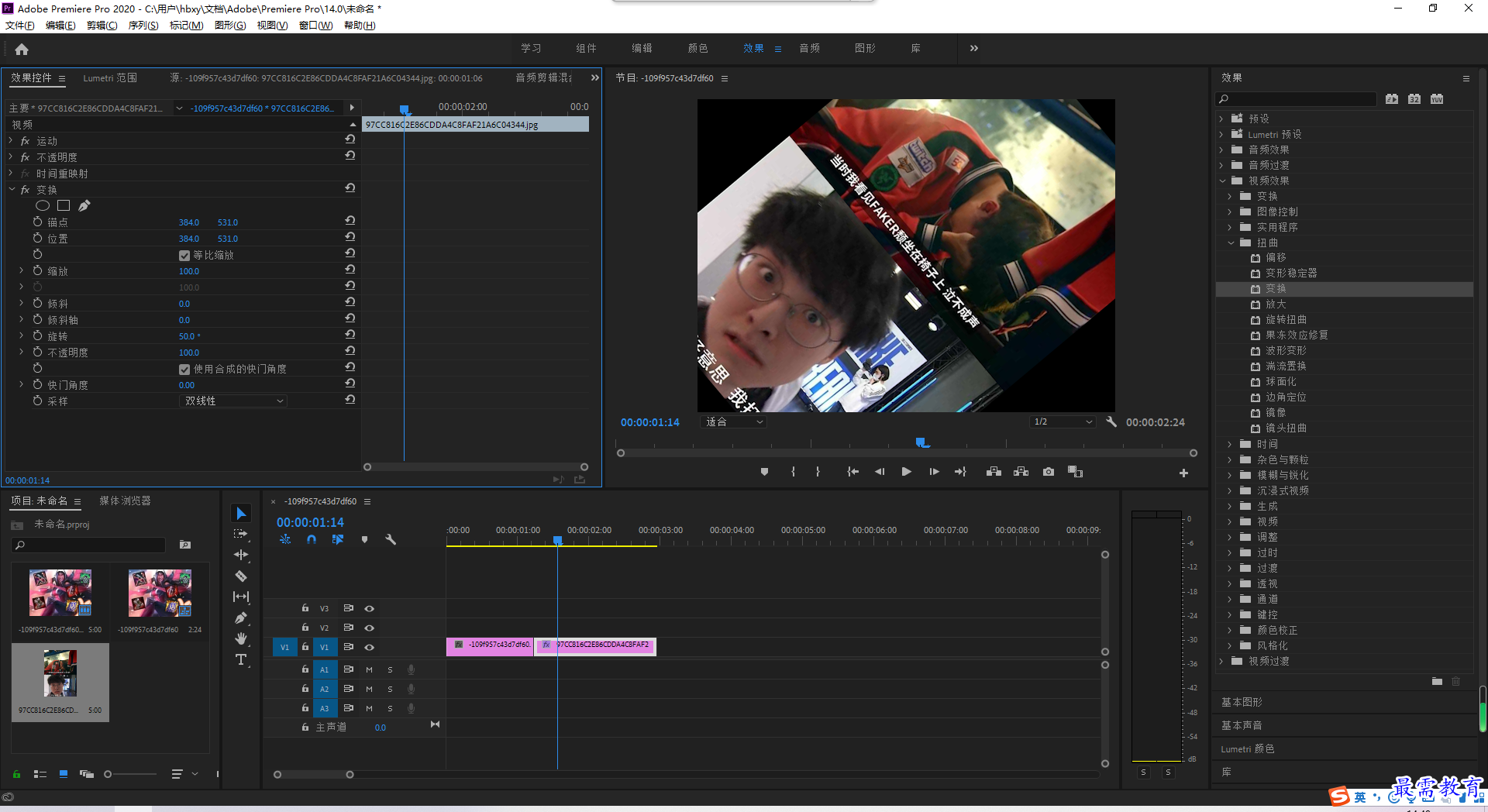Select the Razor tool
The image size is (1488, 812).
click(x=241, y=576)
